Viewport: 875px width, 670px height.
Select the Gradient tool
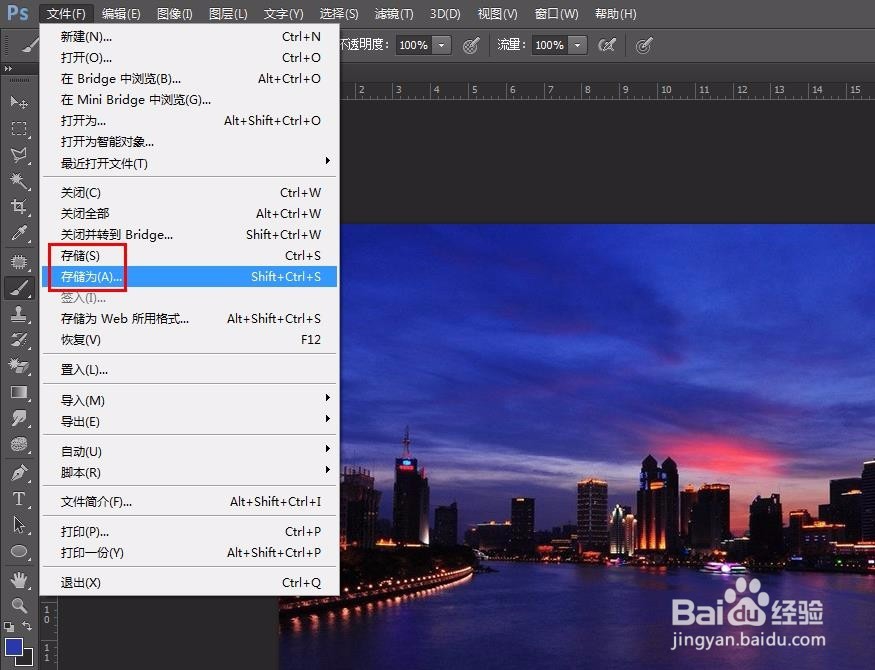click(x=20, y=392)
